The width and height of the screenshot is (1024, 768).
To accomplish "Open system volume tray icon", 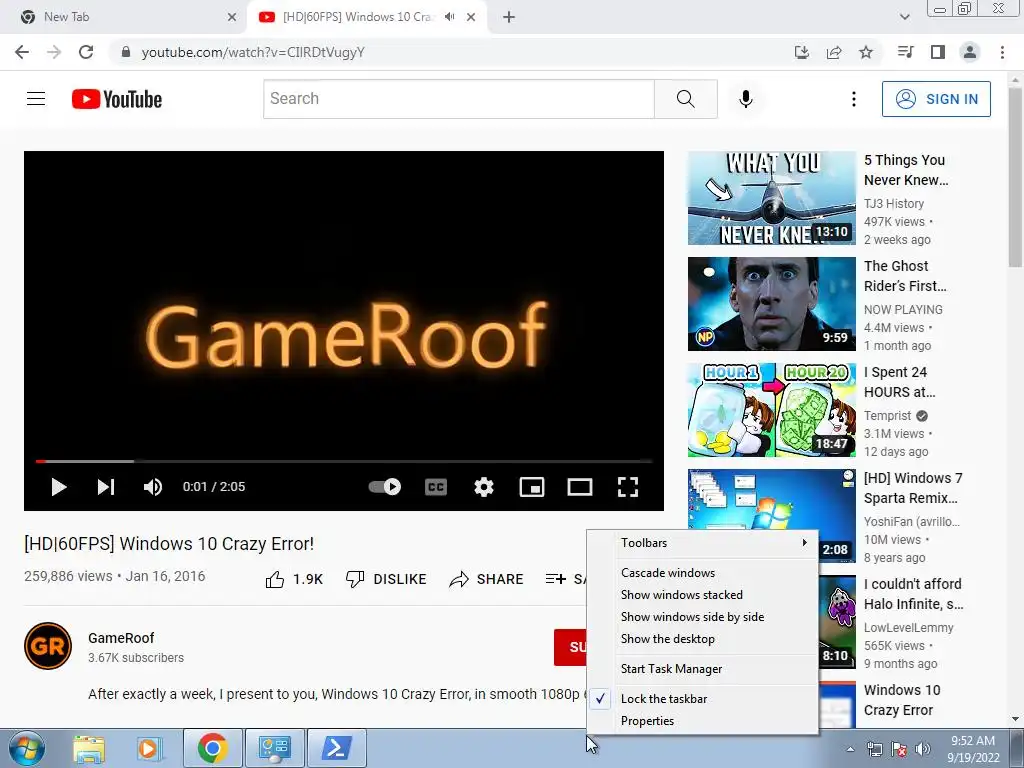I will pyautogui.click(x=923, y=749).
